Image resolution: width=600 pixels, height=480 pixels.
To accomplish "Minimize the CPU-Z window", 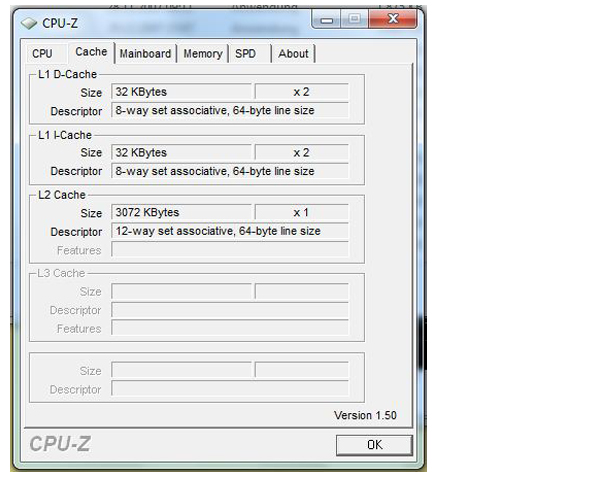I will pos(326,20).
